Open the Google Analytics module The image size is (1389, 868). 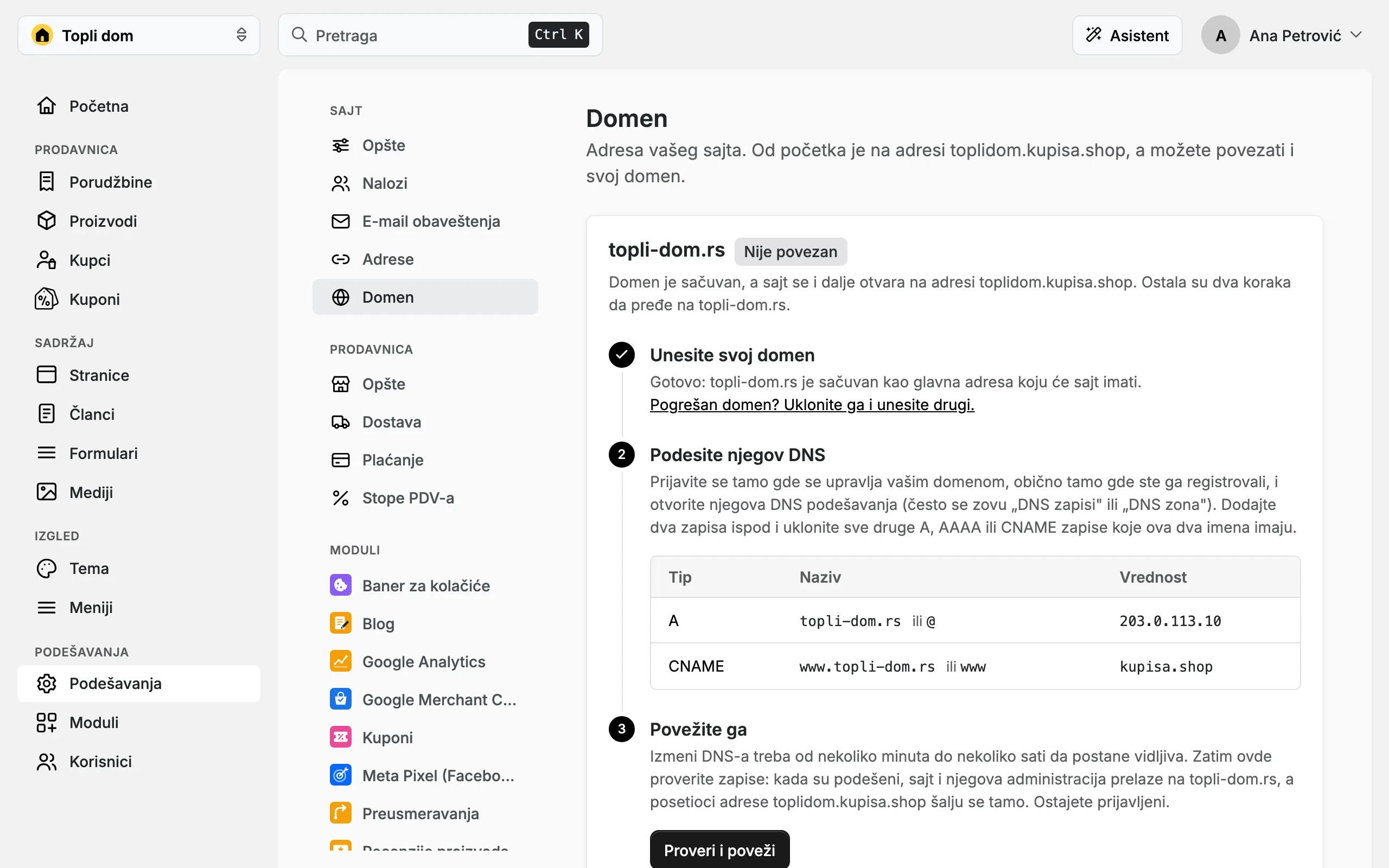(x=425, y=661)
